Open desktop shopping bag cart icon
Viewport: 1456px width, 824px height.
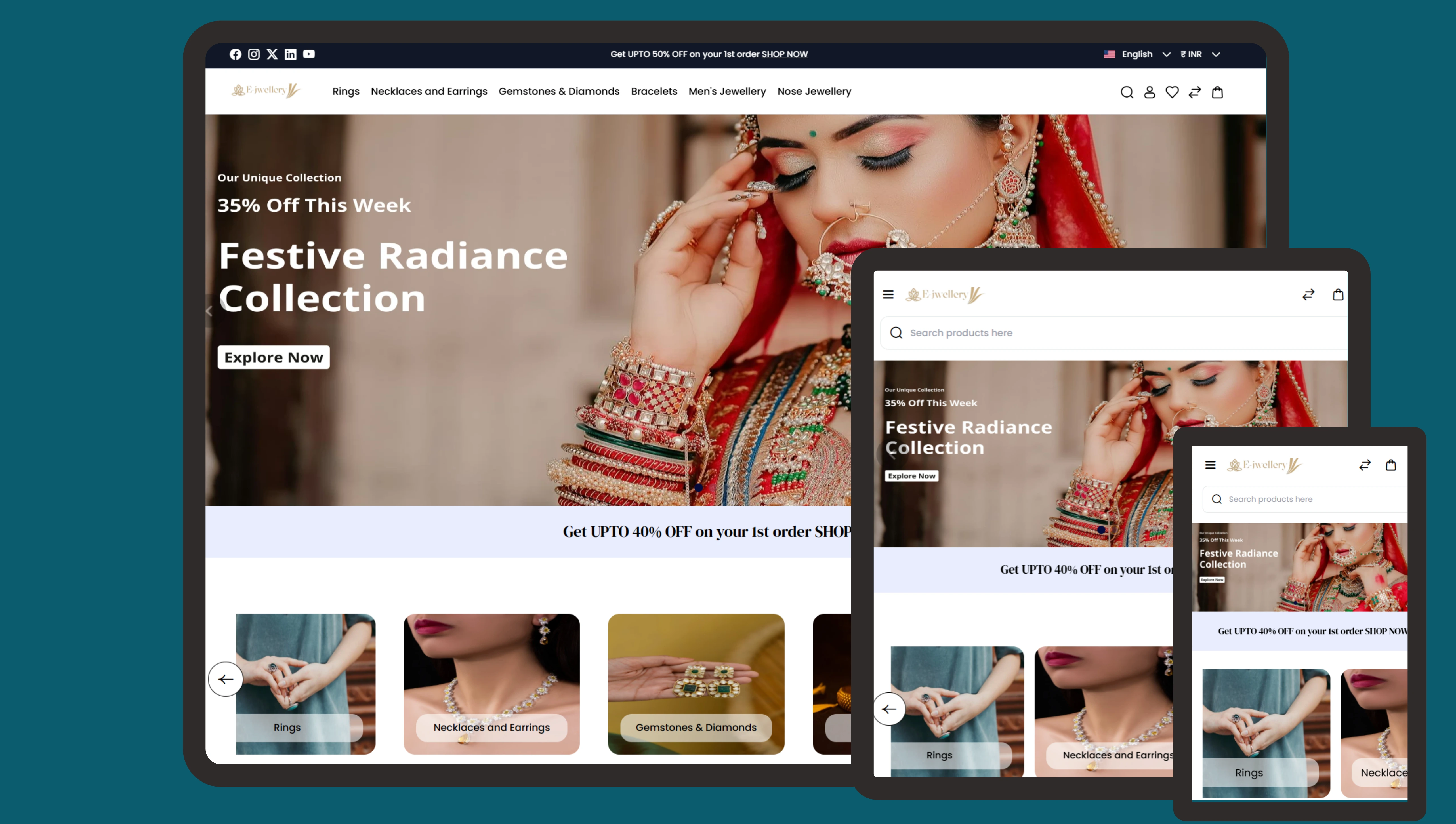1217,92
